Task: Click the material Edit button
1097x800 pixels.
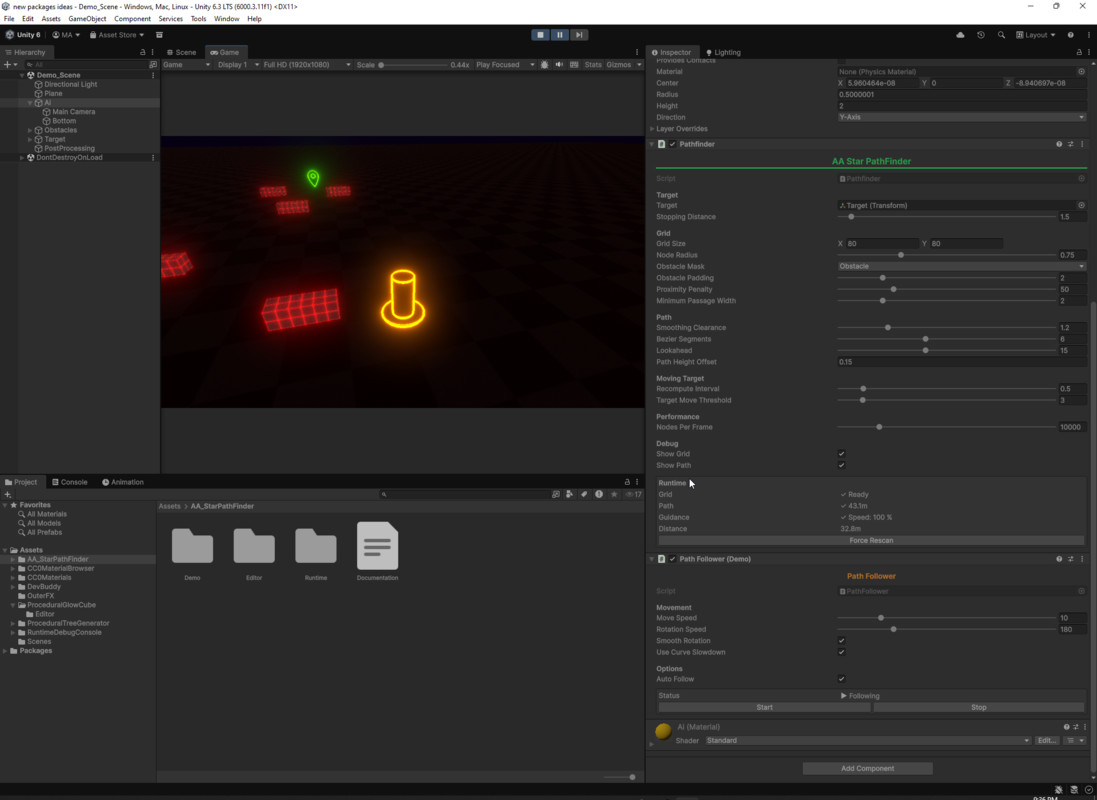Action: 1047,741
